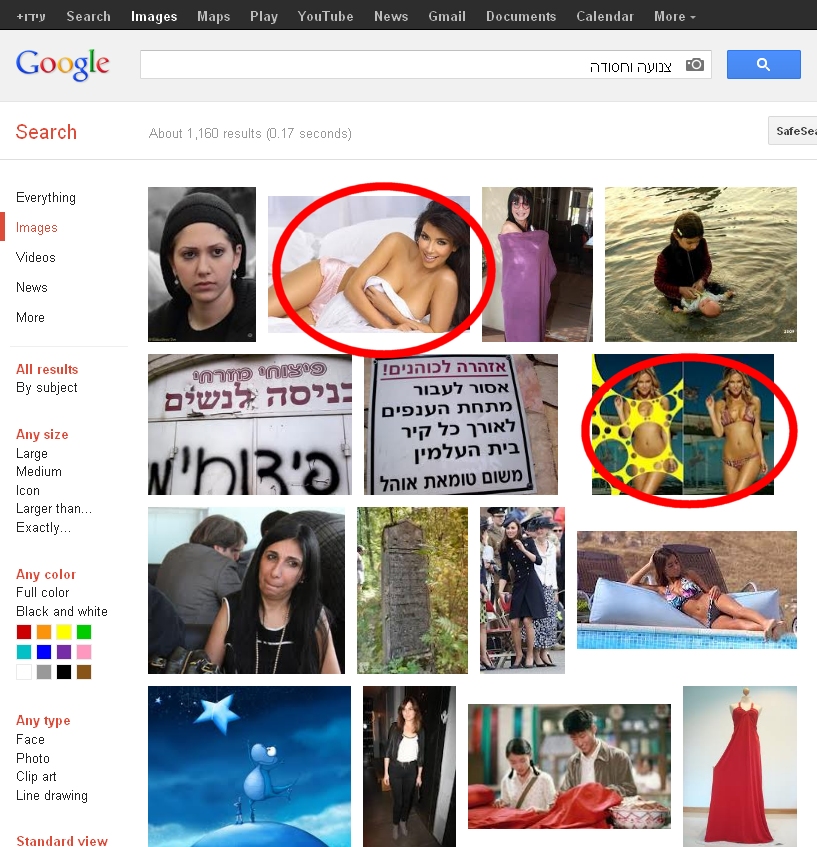
Task: Select Black and white color filter
Action: pos(62,611)
